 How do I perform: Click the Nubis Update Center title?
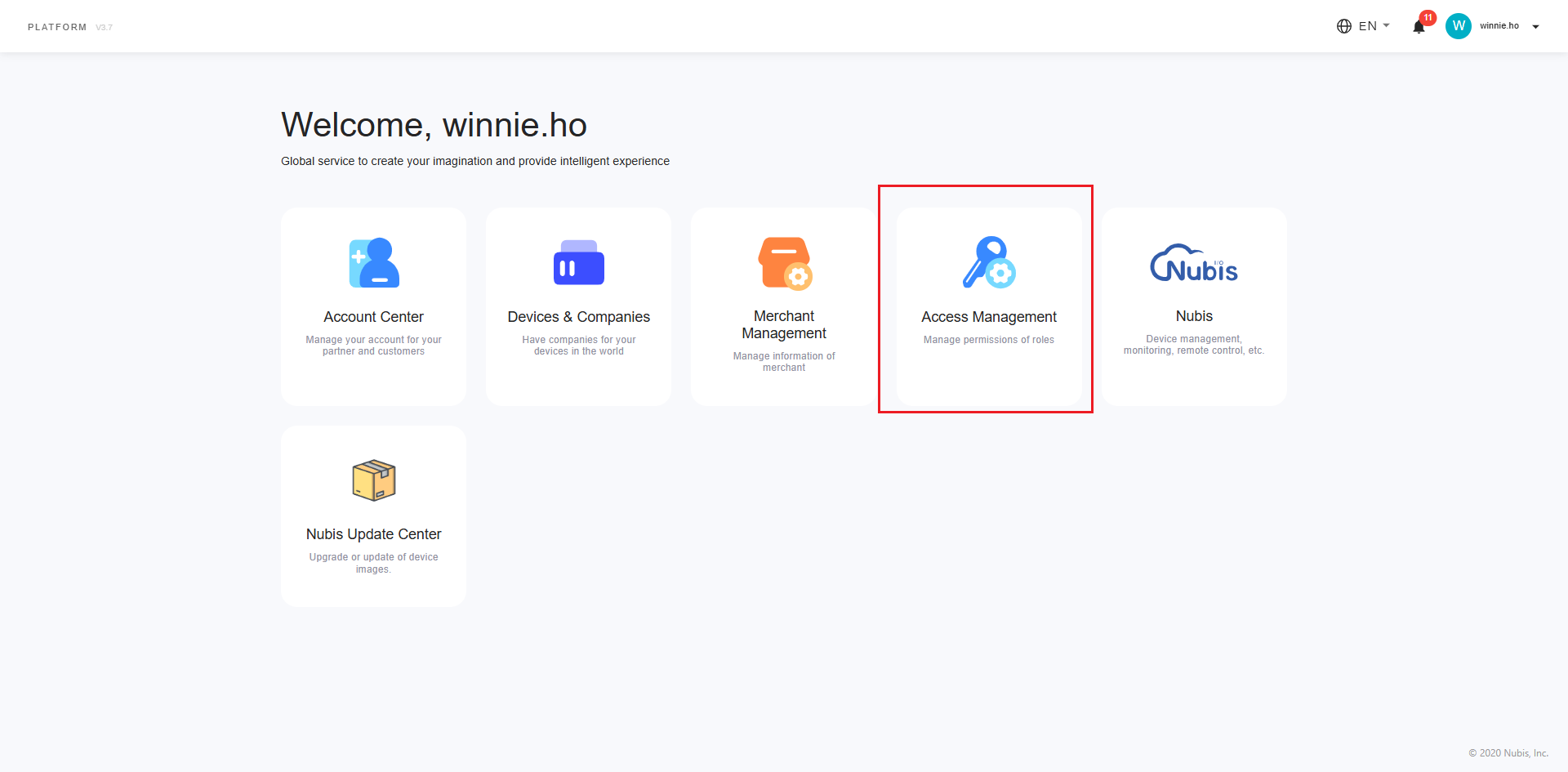[x=374, y=534]
